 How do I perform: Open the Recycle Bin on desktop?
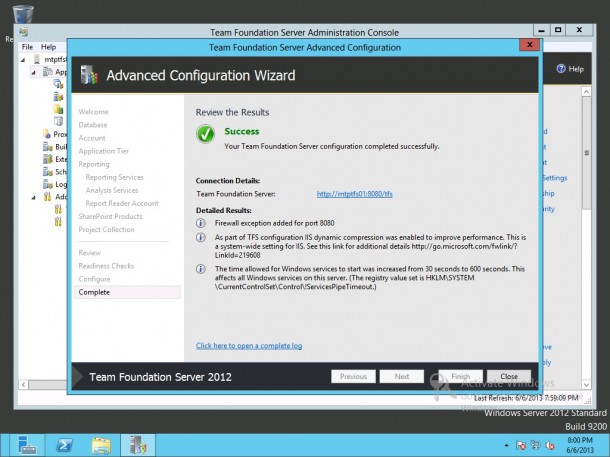coord(23,14)
